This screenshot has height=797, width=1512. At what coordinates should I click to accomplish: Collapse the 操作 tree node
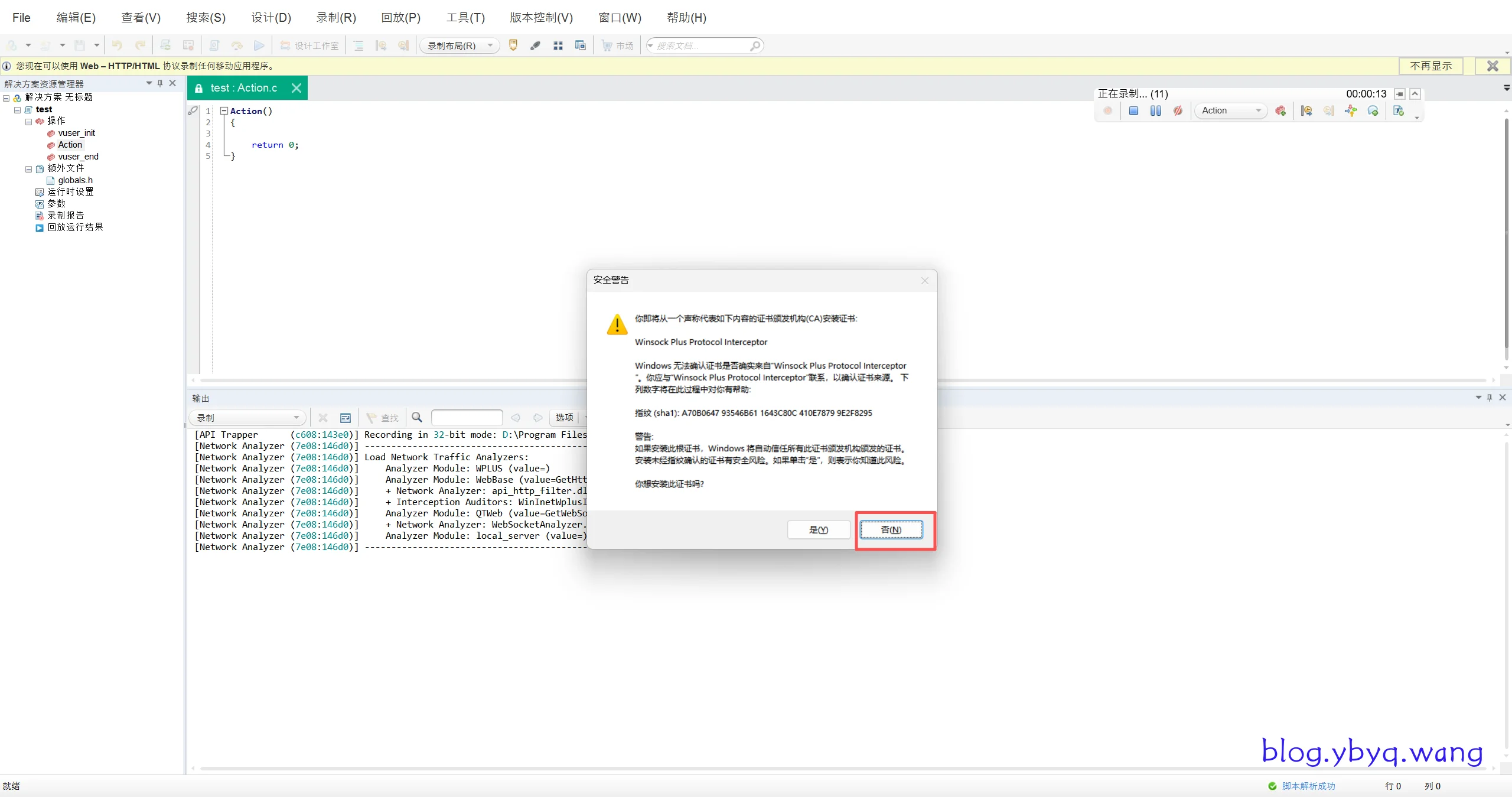coord(28,122)
